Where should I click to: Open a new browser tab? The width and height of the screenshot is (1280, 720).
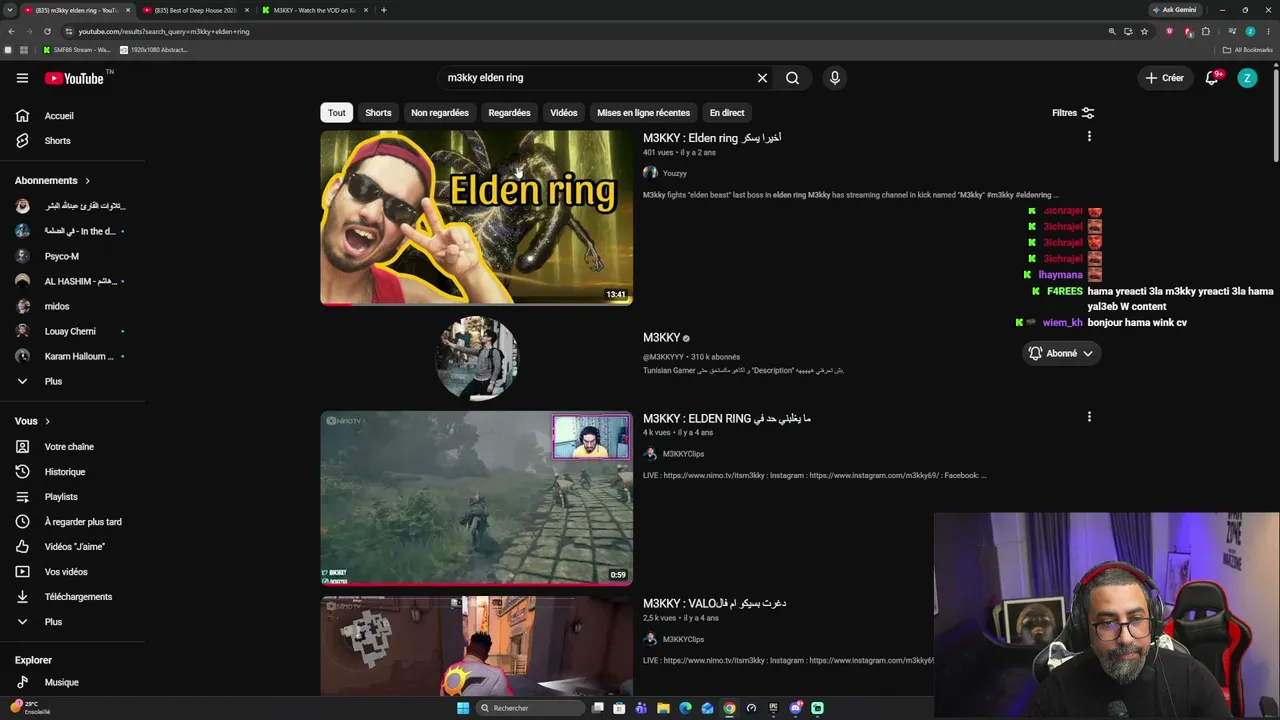(384, 10)
